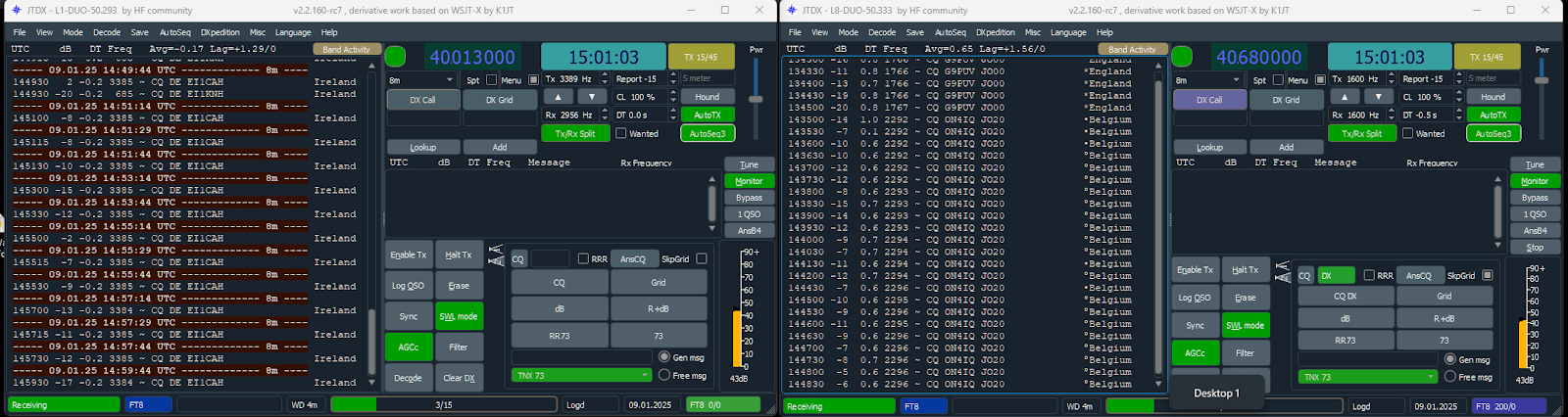
Task: Click "WD 4m" status in L1-DUO
Action: (307, 404)
